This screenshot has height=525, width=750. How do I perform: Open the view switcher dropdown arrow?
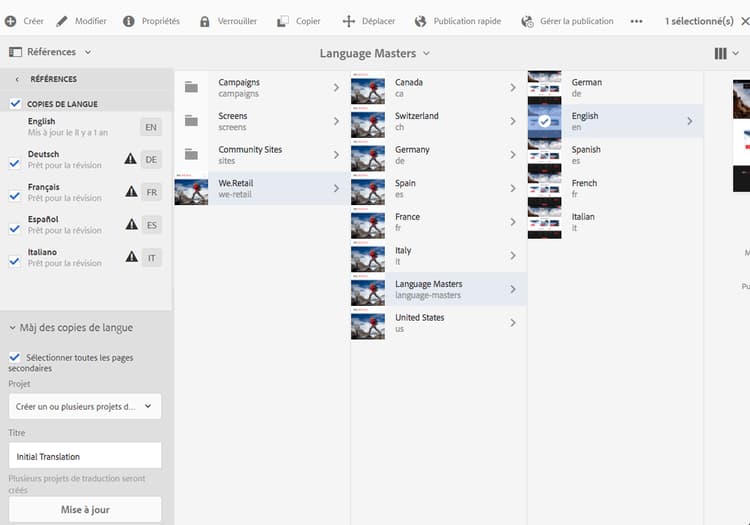(736, 53)
